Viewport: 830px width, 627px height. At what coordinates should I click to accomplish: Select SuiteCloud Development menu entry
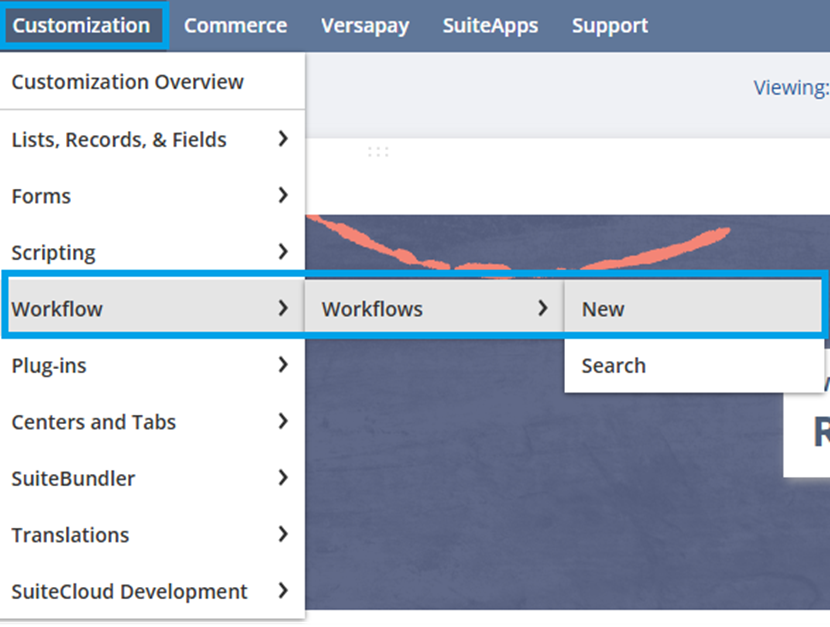point(152,591)
